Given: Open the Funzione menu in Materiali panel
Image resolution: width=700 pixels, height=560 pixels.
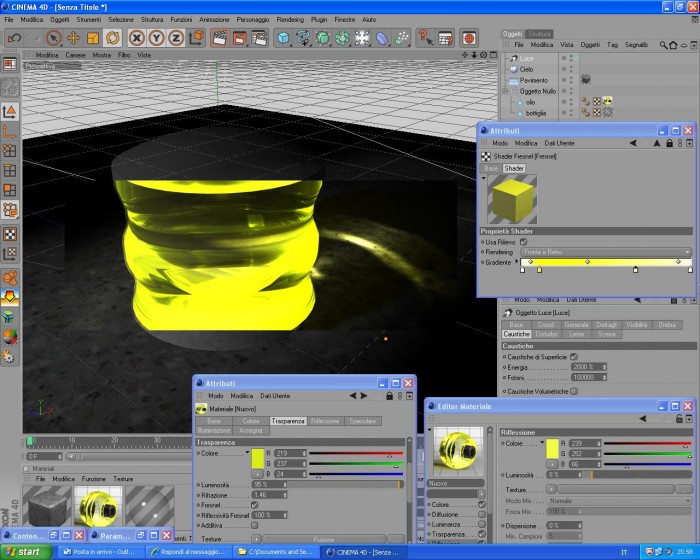Looking at the screenshot, I should (x=94, y=479).
